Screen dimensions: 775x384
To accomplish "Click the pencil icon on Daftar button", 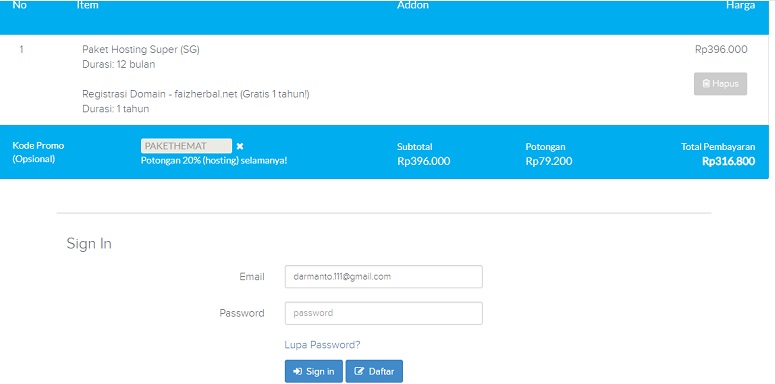I will (x=359, y=372).
